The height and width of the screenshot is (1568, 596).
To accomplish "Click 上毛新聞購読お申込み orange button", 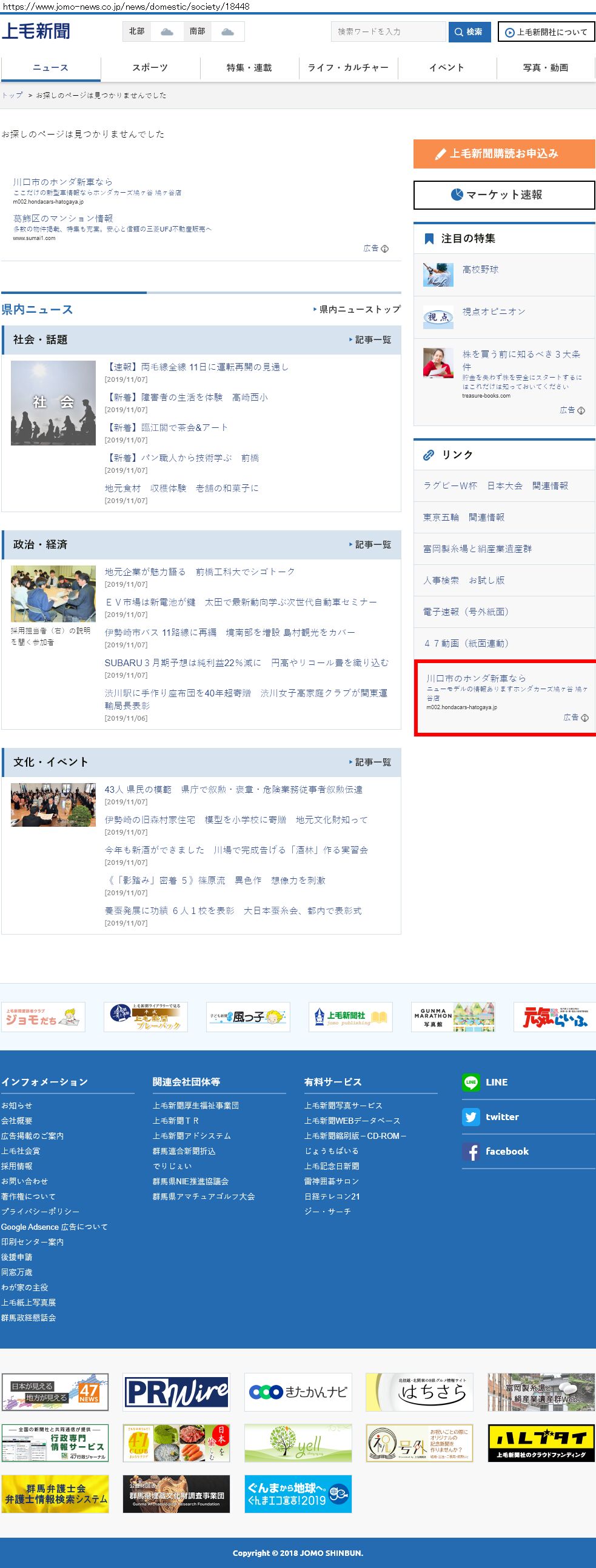I will tap(503, 153).
